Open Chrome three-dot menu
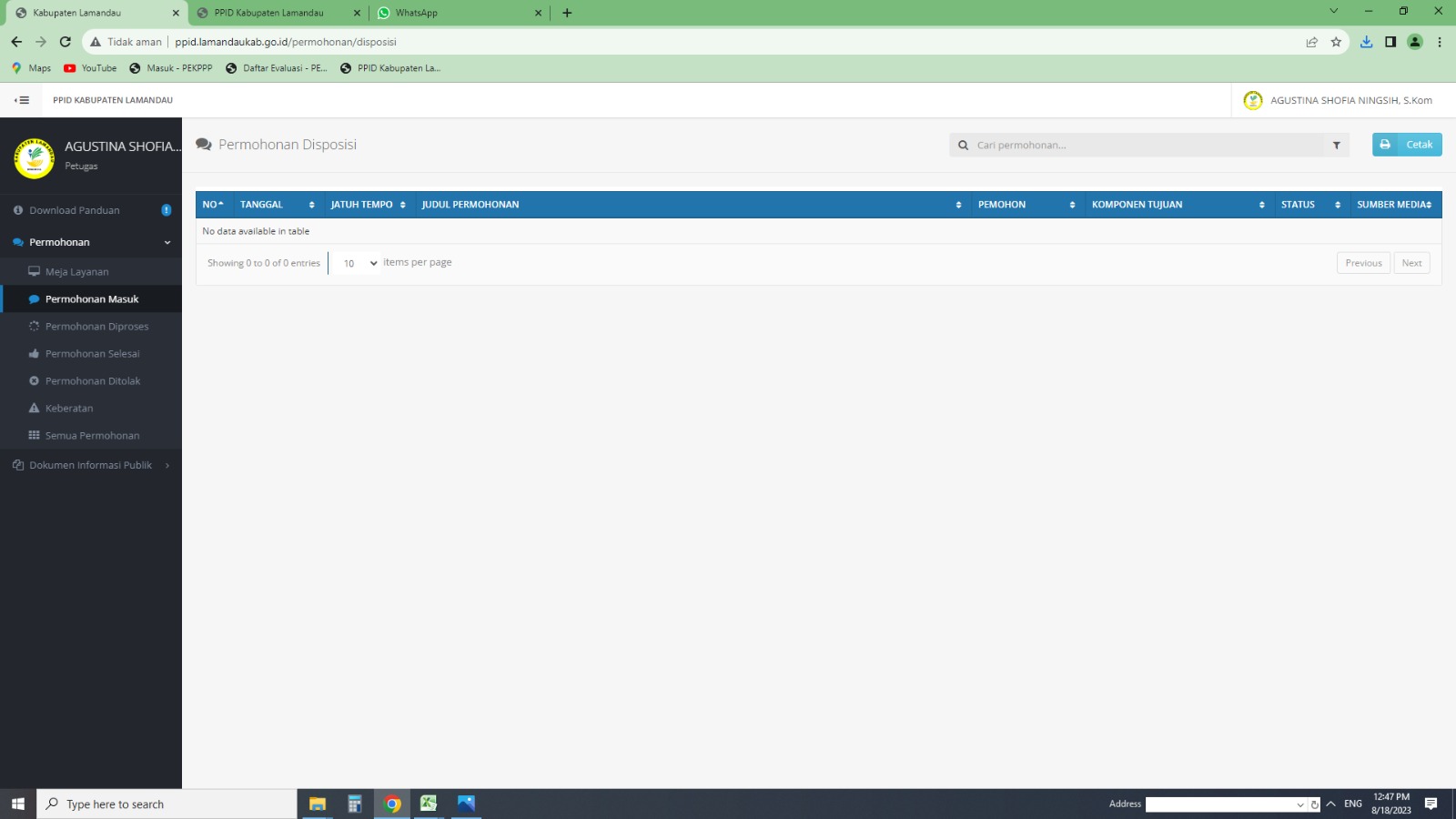 tap(1440, 42)
